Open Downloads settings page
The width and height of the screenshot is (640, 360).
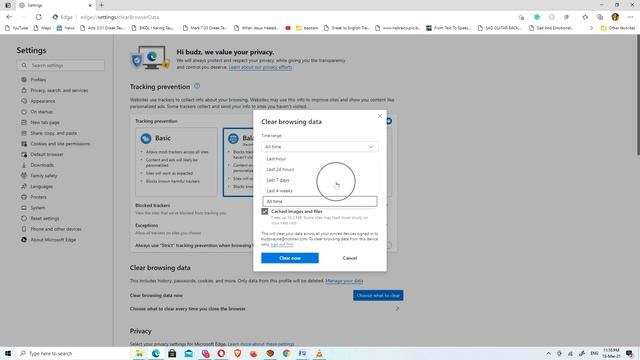tap(42, 165)
